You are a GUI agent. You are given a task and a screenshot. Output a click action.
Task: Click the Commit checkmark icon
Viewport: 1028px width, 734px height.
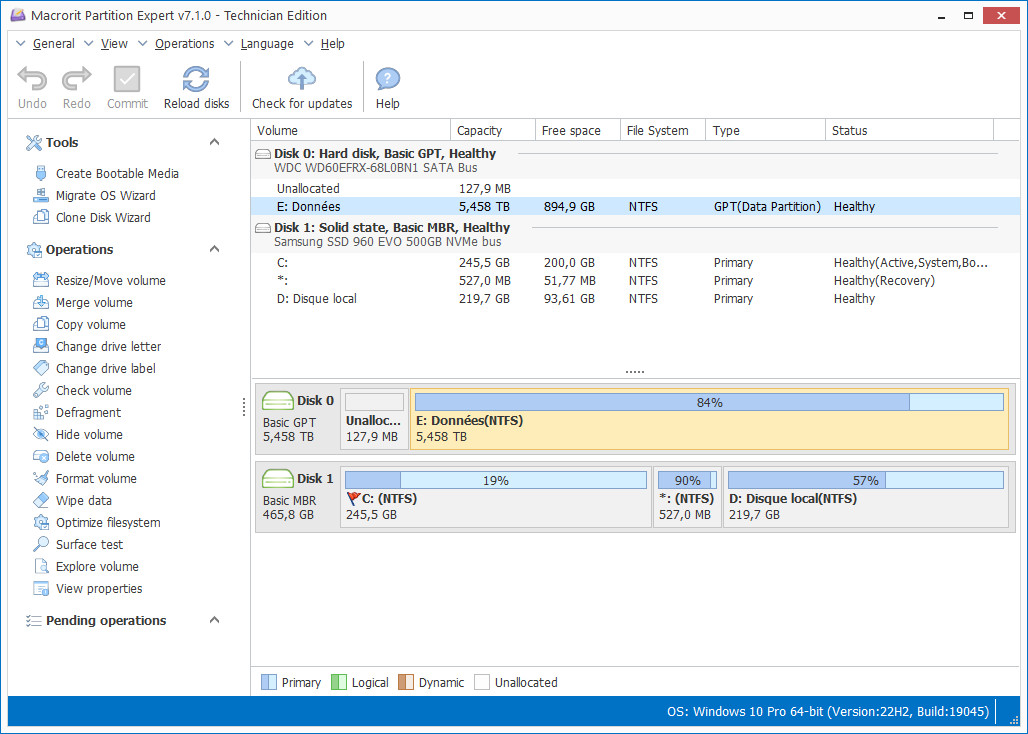tap(127, 79)
